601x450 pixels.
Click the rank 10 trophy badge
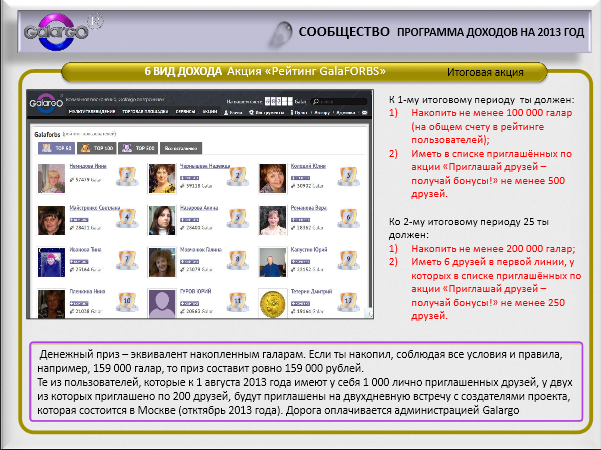pos(127,302)
